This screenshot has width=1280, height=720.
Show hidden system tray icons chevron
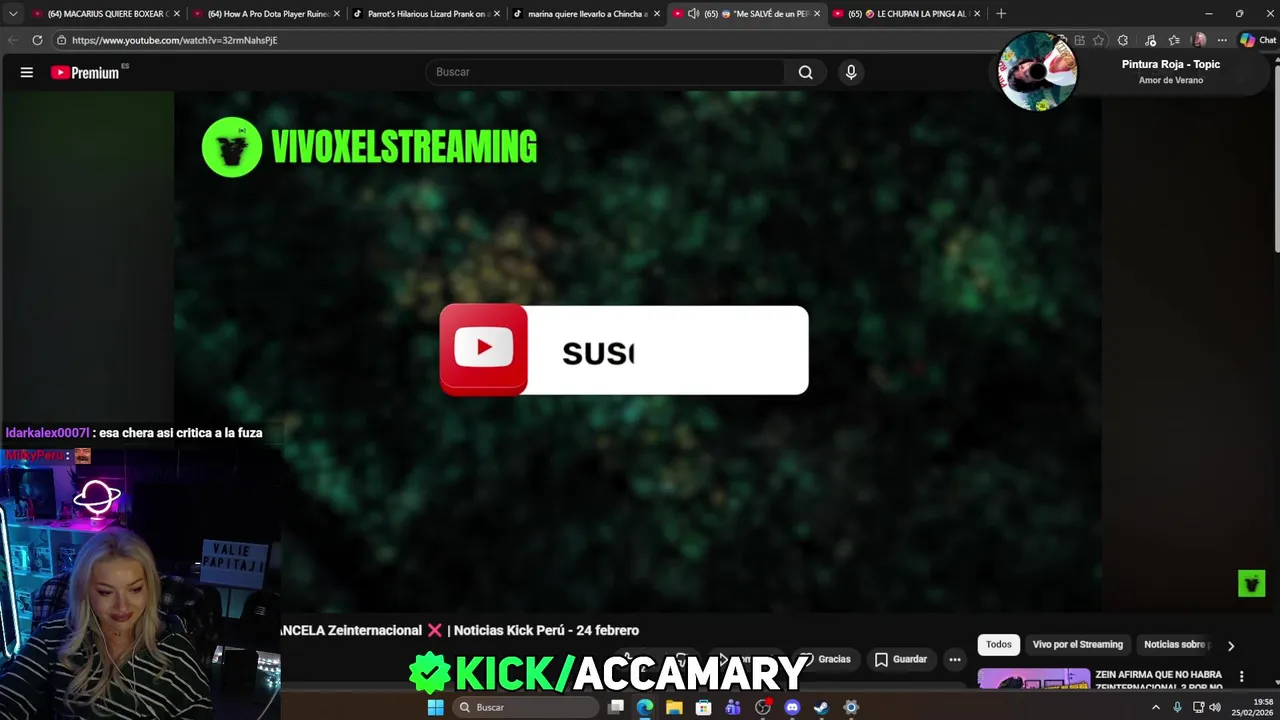[1156, 707]
